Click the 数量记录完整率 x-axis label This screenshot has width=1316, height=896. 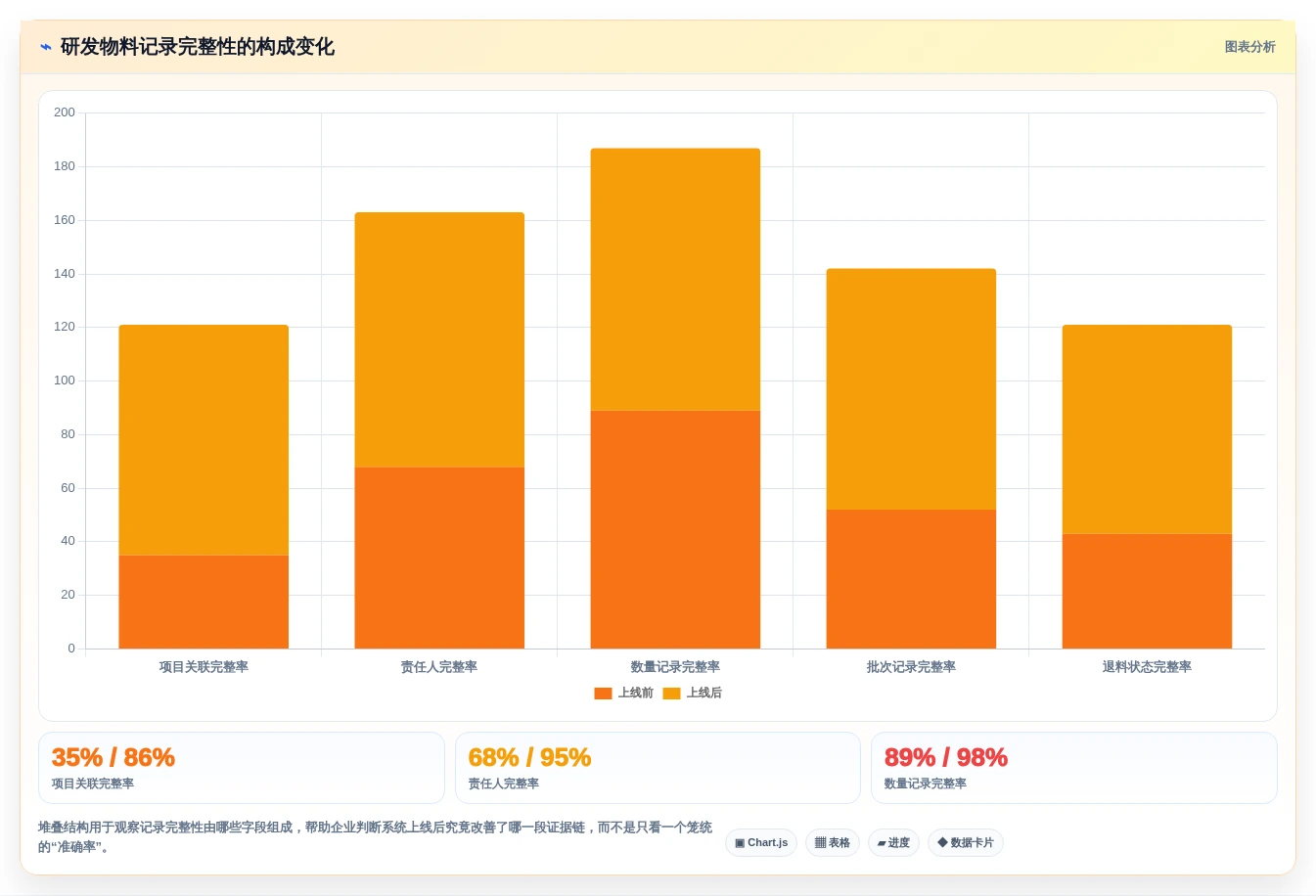click(675, 667)
